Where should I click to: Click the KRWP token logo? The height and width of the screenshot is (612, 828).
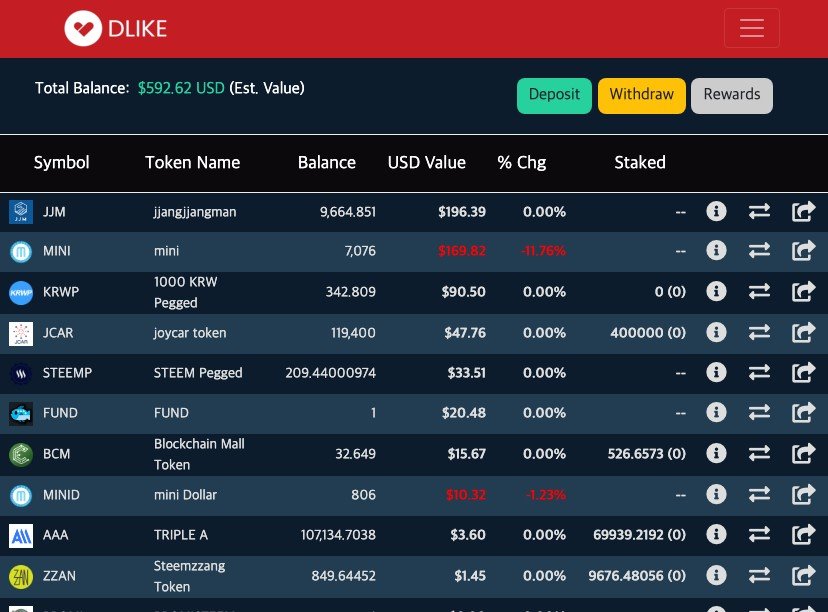[21, 293]
